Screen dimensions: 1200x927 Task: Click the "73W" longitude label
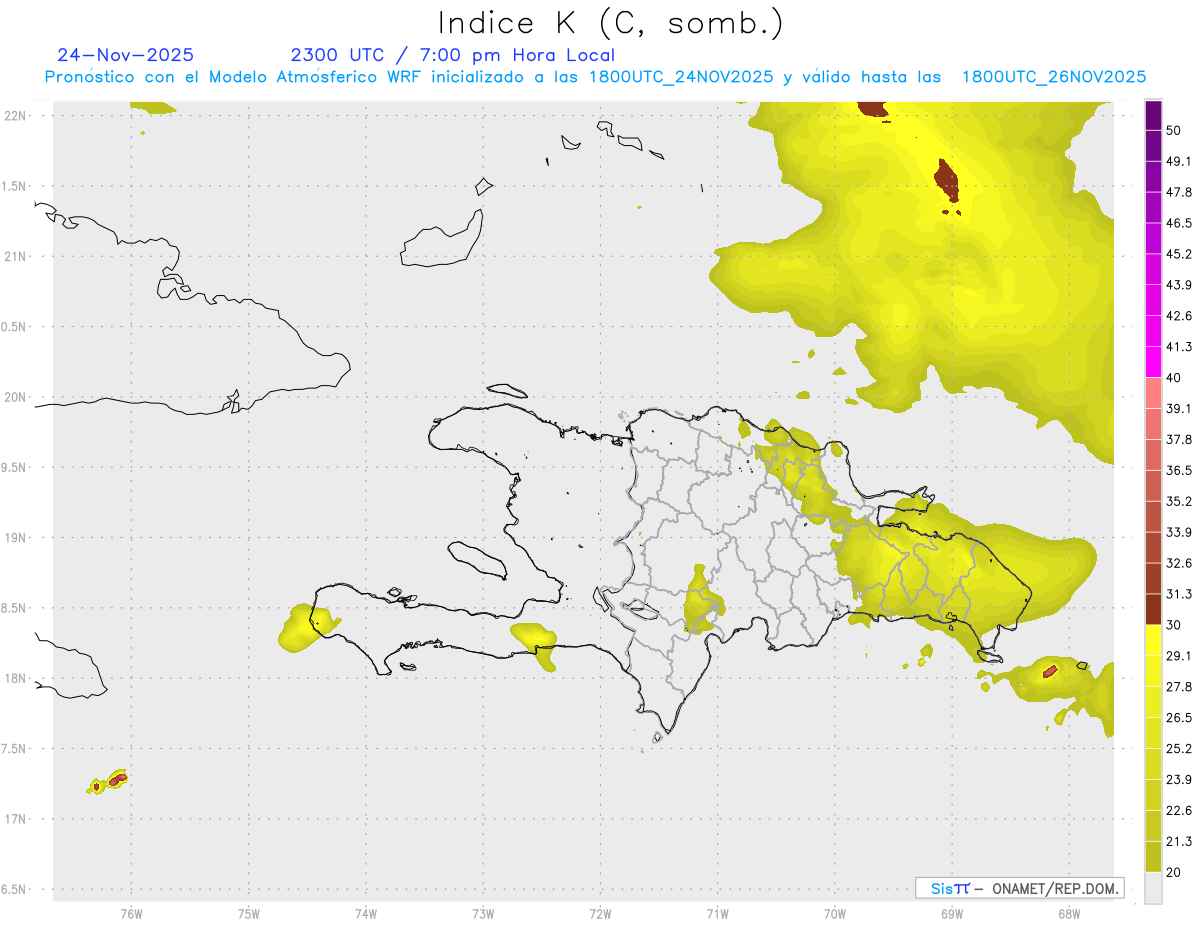click(483, 914)
